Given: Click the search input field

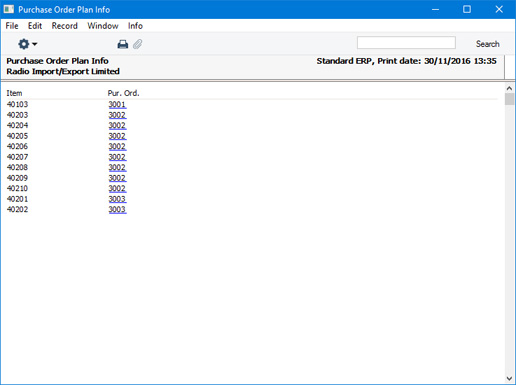Looking at the screenshot, I should coord(406,43).
